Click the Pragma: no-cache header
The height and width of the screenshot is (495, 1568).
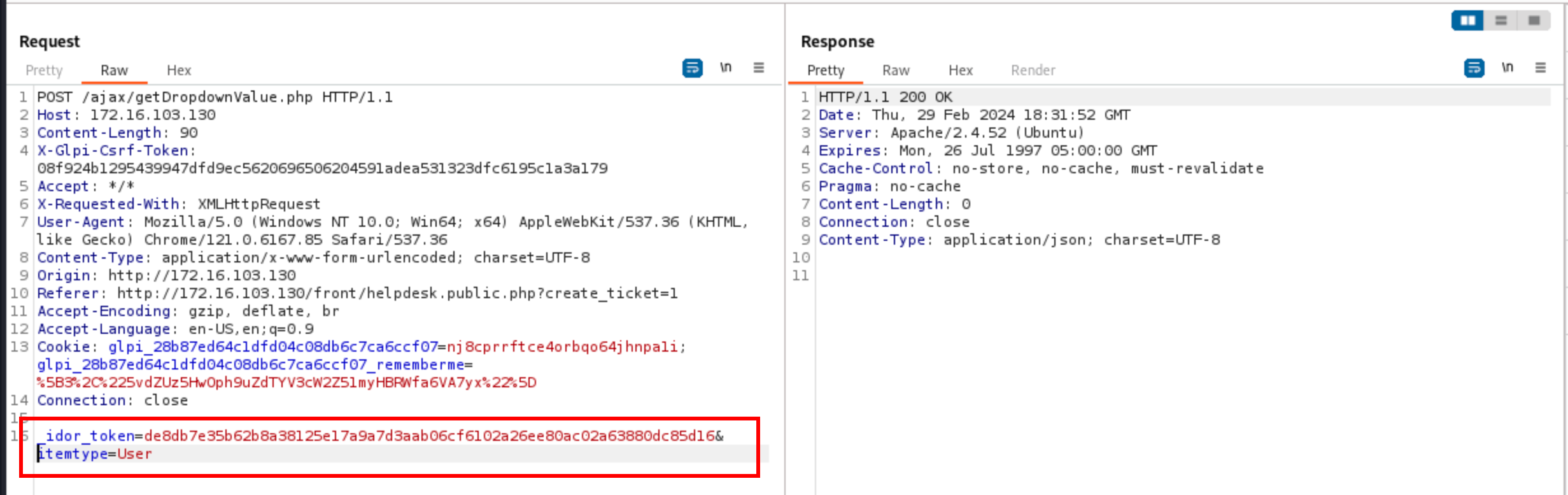[x=890, y=186]
